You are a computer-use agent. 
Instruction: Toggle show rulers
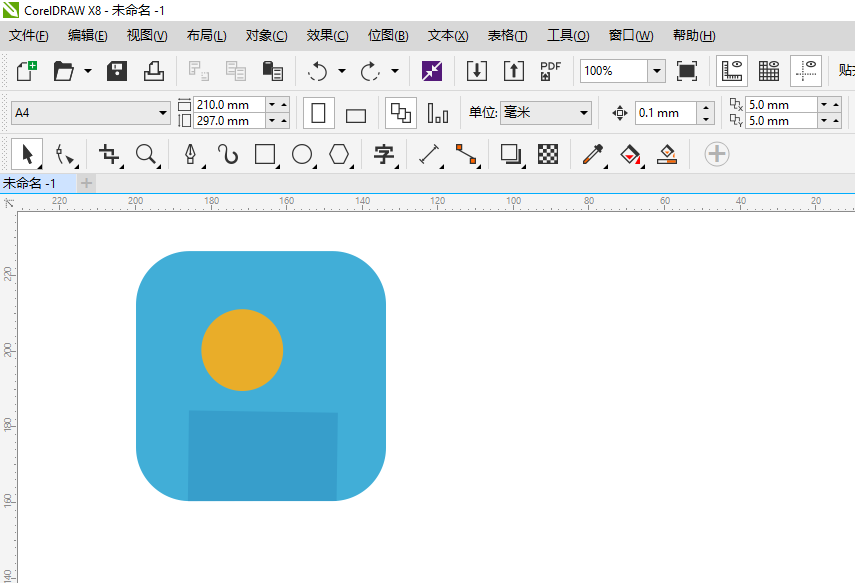click(x=732, y=71)
